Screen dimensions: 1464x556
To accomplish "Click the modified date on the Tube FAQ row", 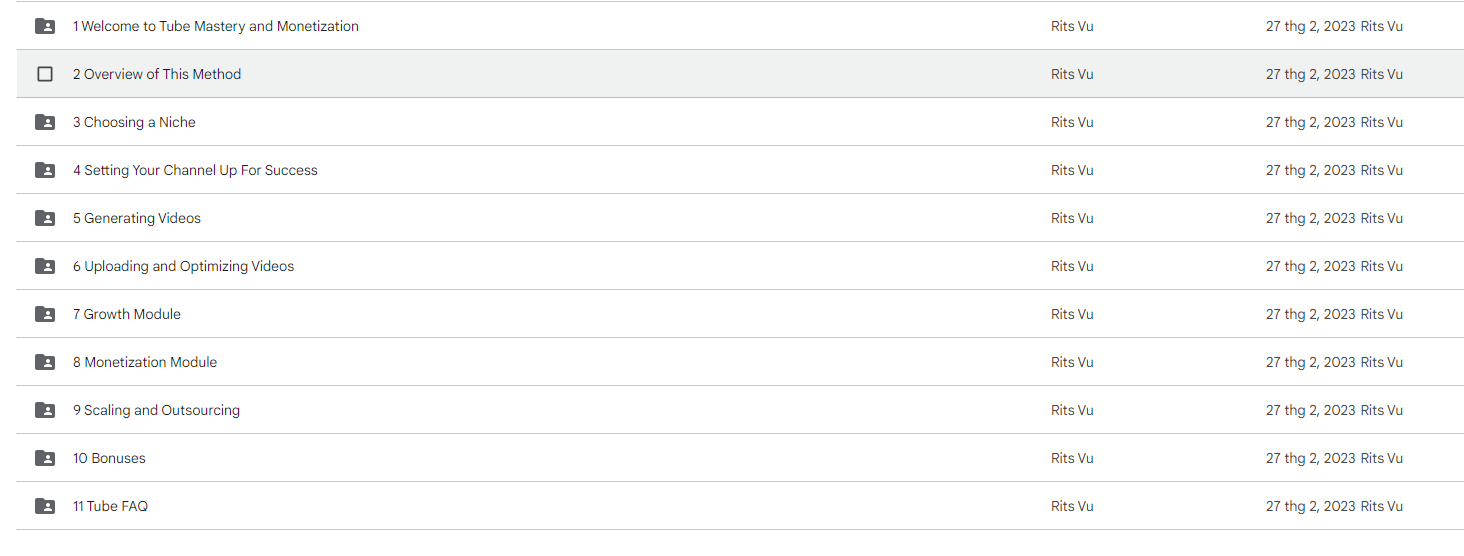I will click(x=1311, y=506).
